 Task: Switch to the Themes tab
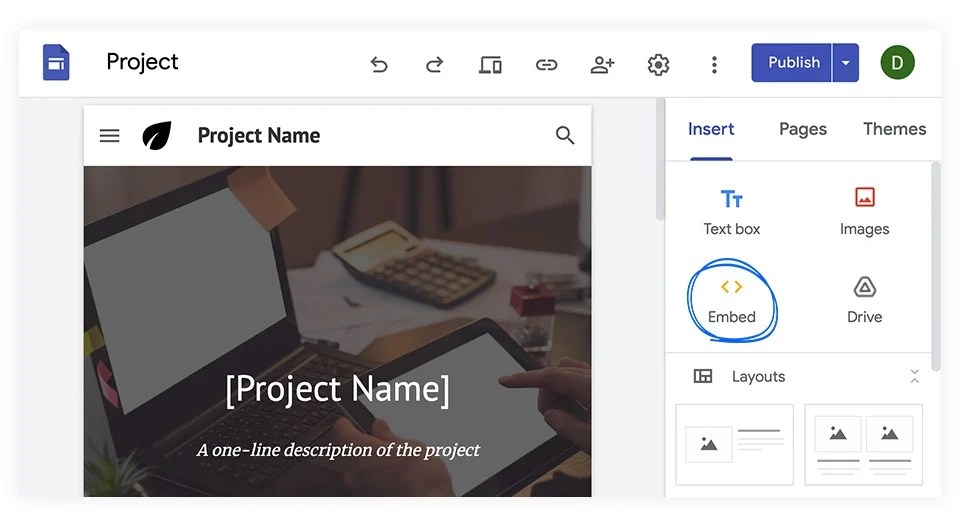click(x=894, y=129)
